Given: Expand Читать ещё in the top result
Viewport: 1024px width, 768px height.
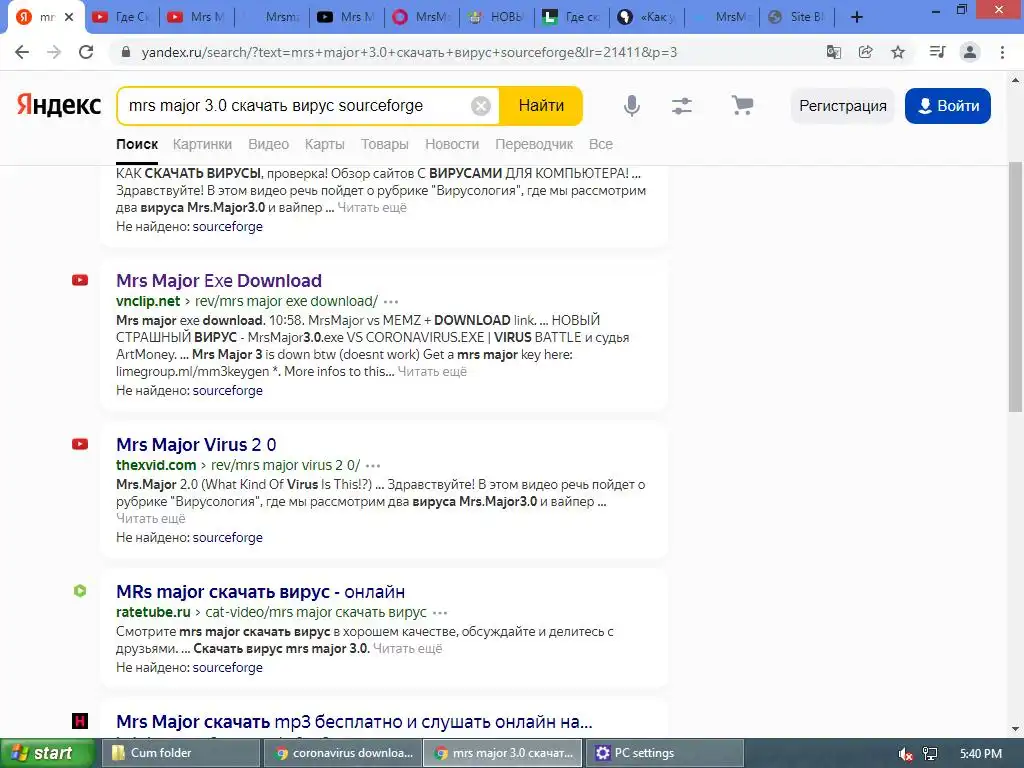Looking at the screenshot, I should [x=372, y=208].
